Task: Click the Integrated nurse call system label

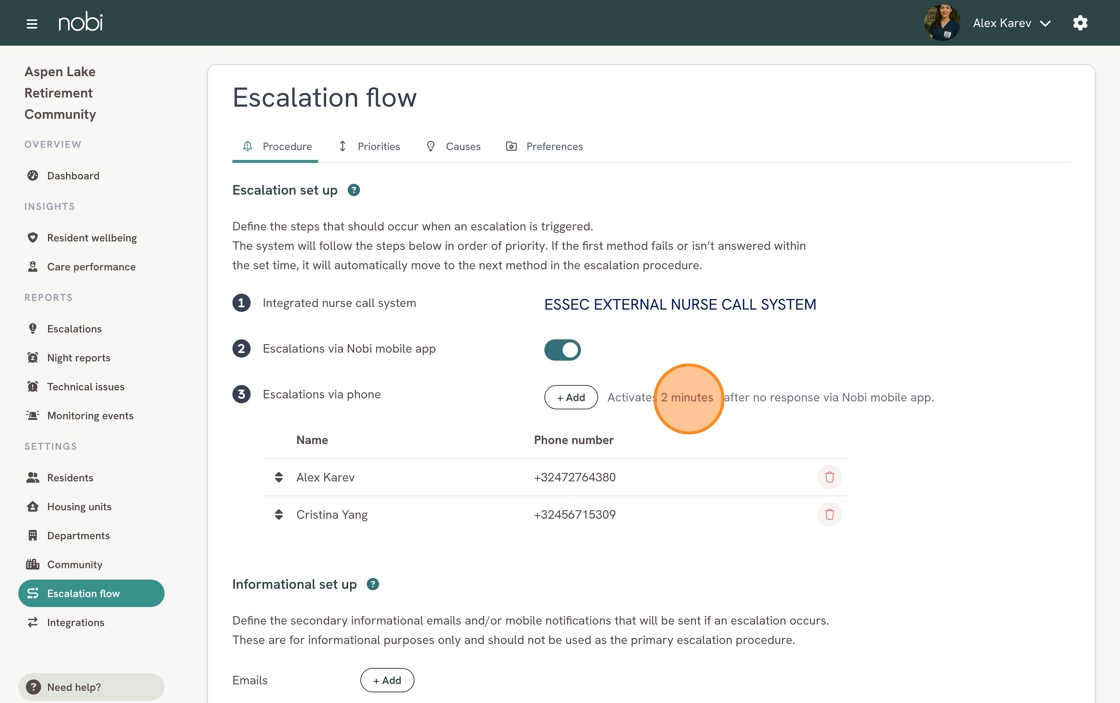Action: click(339, 303)
